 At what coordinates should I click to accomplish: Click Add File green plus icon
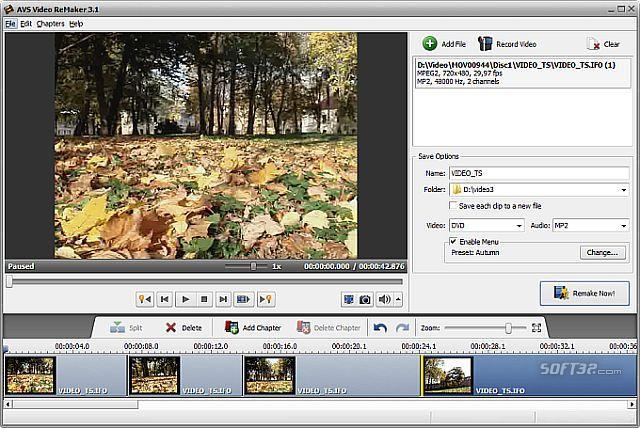[430, 43]
